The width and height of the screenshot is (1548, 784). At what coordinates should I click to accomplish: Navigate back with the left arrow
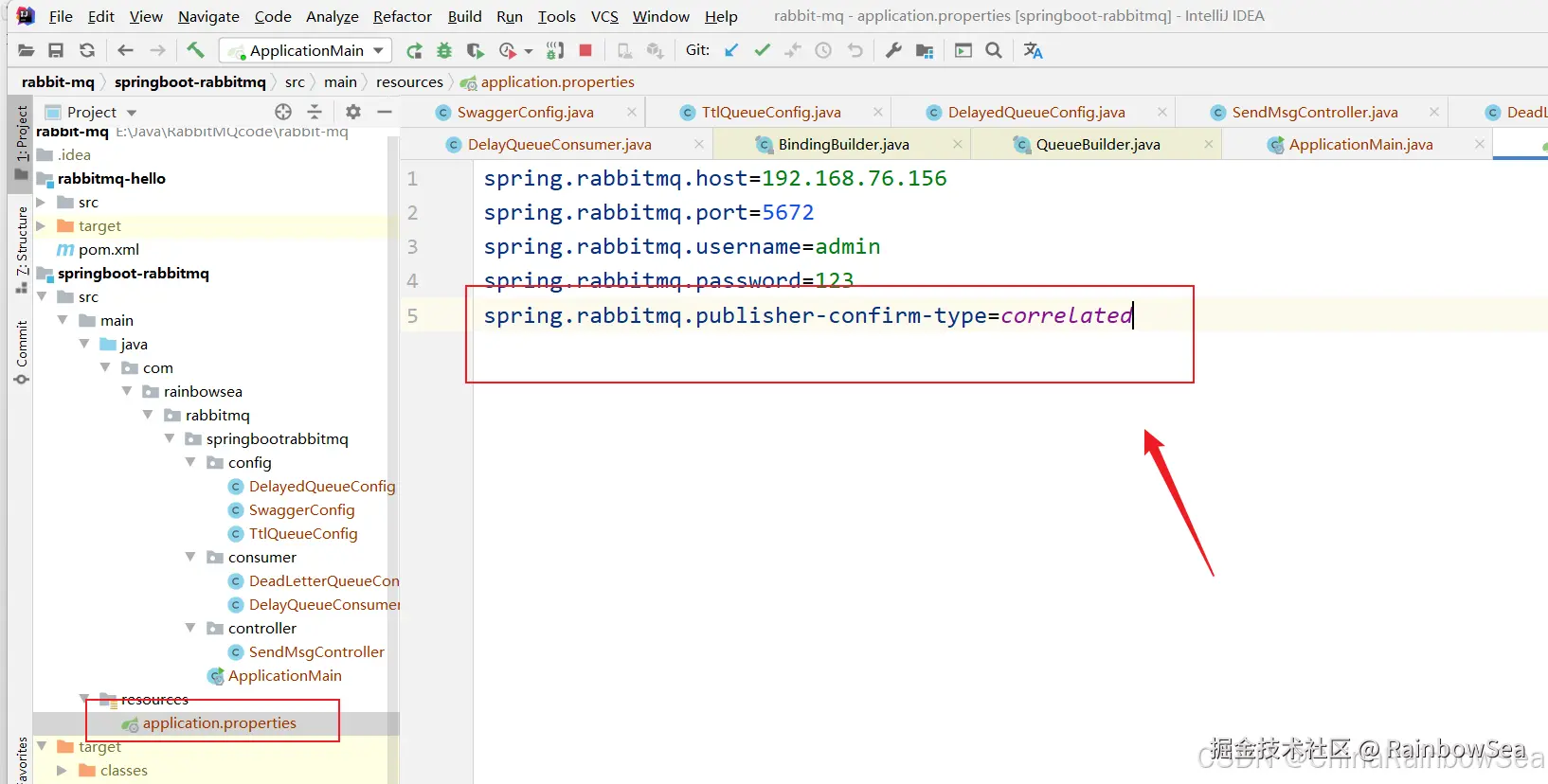pos(125,50)
